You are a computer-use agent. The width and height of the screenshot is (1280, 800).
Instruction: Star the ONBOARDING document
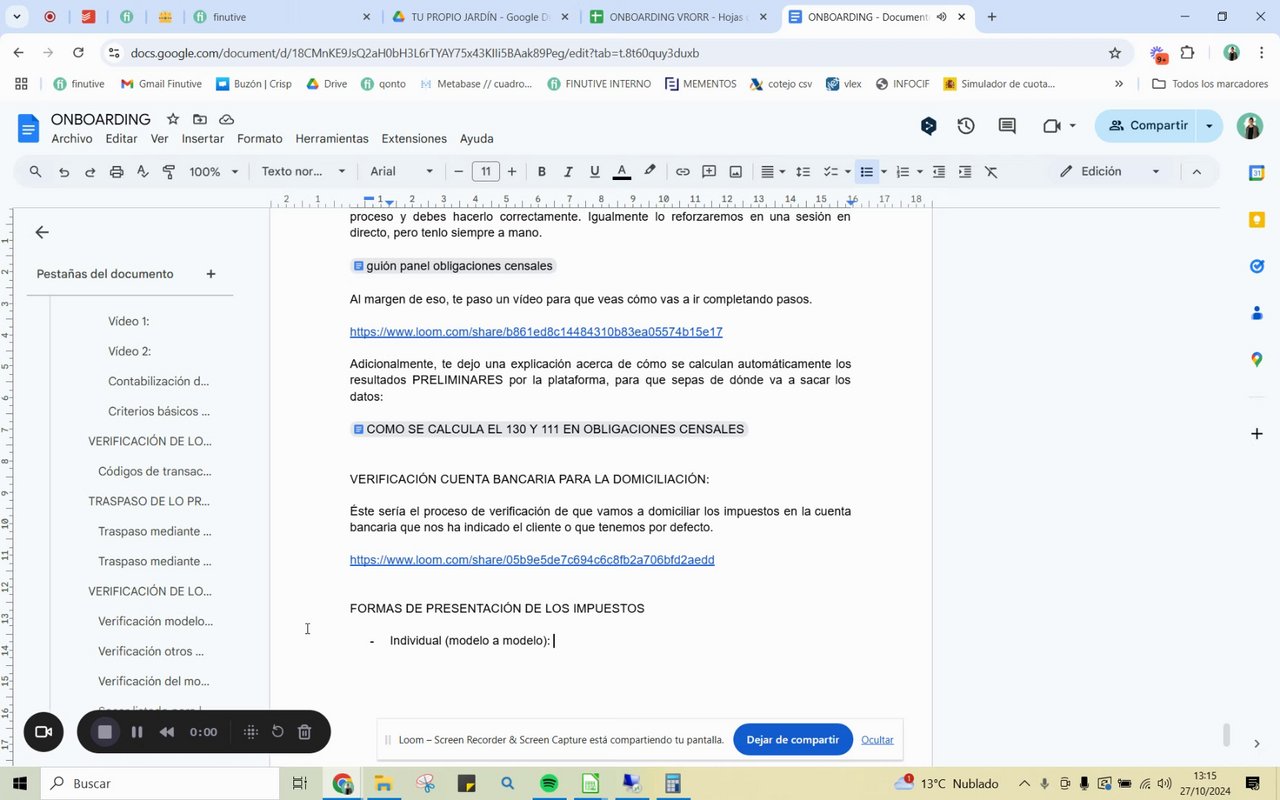173,119
